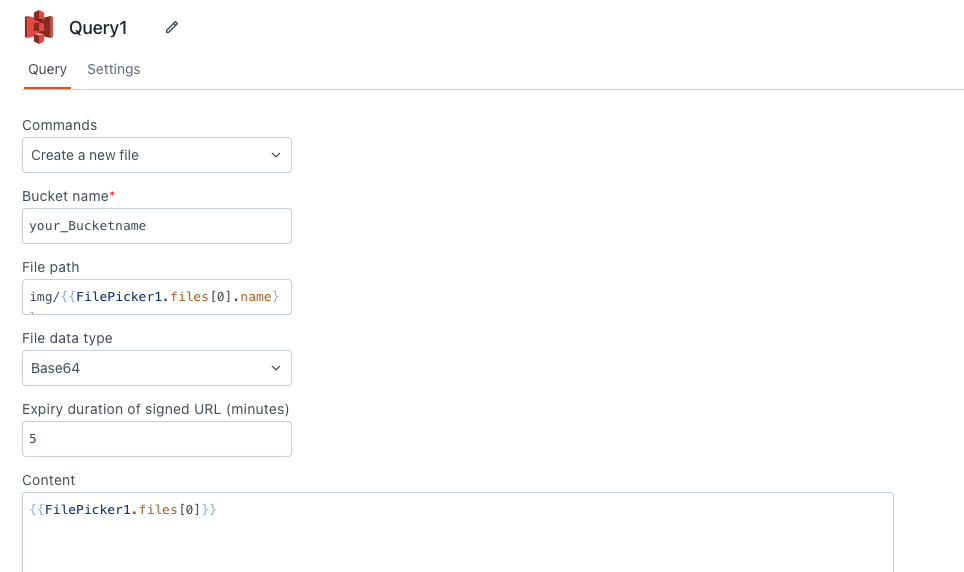Switch to the Query tab
Image resolution: width=964 pixels, height=572 pixels.
[47, 70]
